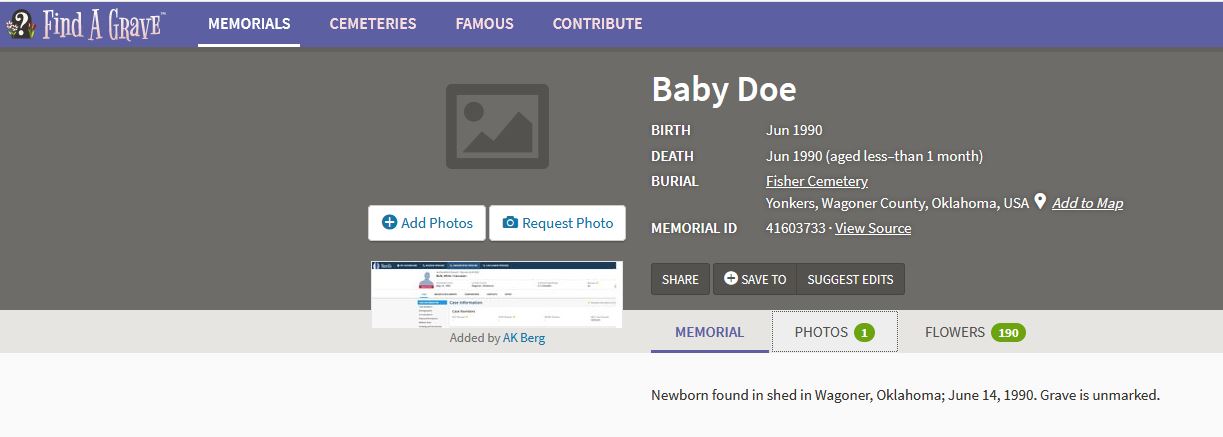Open the Famous navigation item
Viewport: 1223px width, 437px height.
[484, 24]
